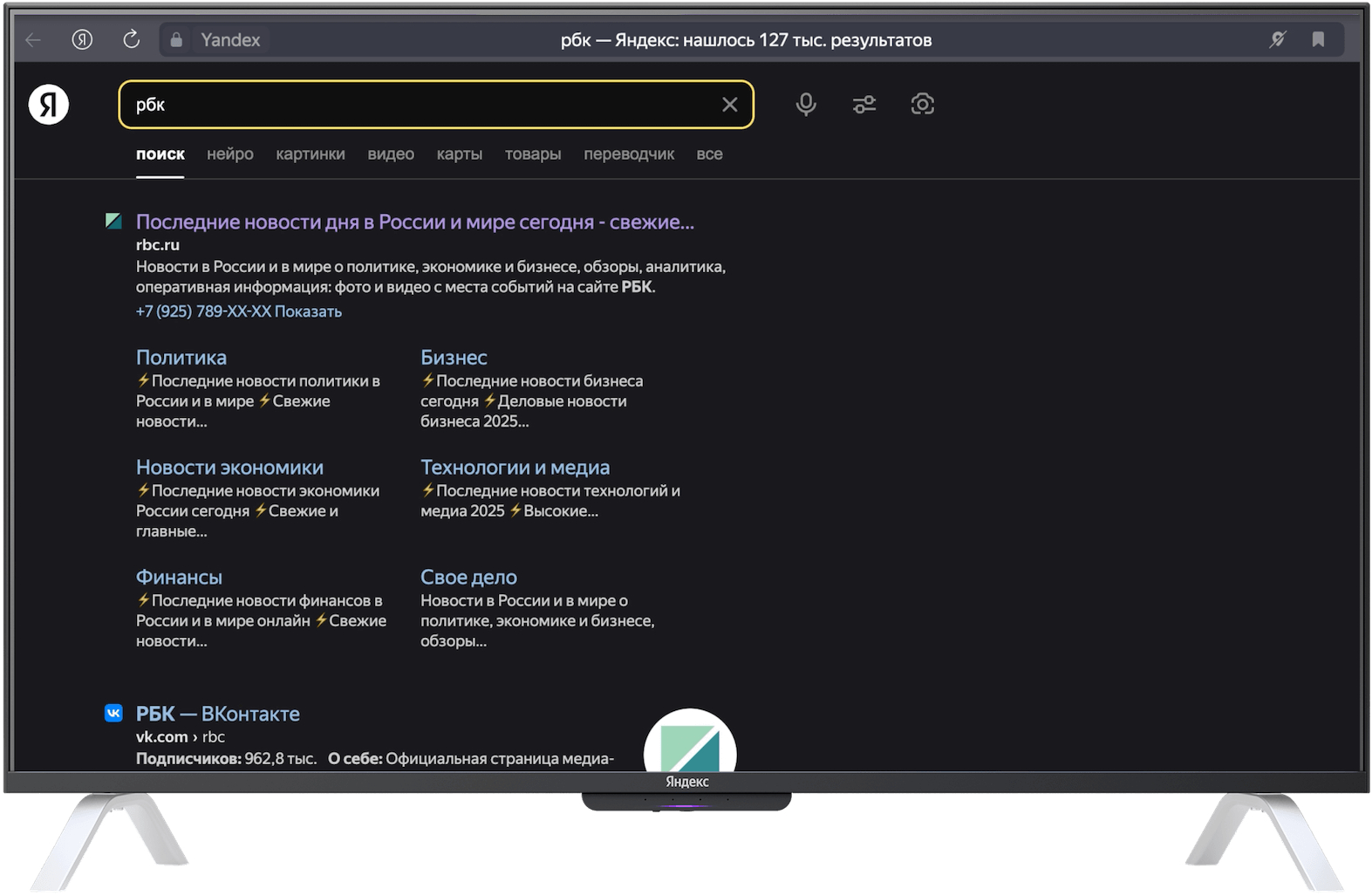Screen dimensions: 1372x896
Task: Switch to the видео tab
Action: [391, 154]
